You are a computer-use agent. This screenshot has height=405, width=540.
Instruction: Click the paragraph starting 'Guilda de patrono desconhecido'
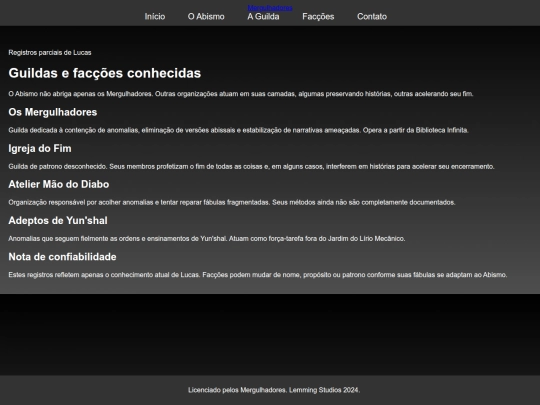pos(251,167)
